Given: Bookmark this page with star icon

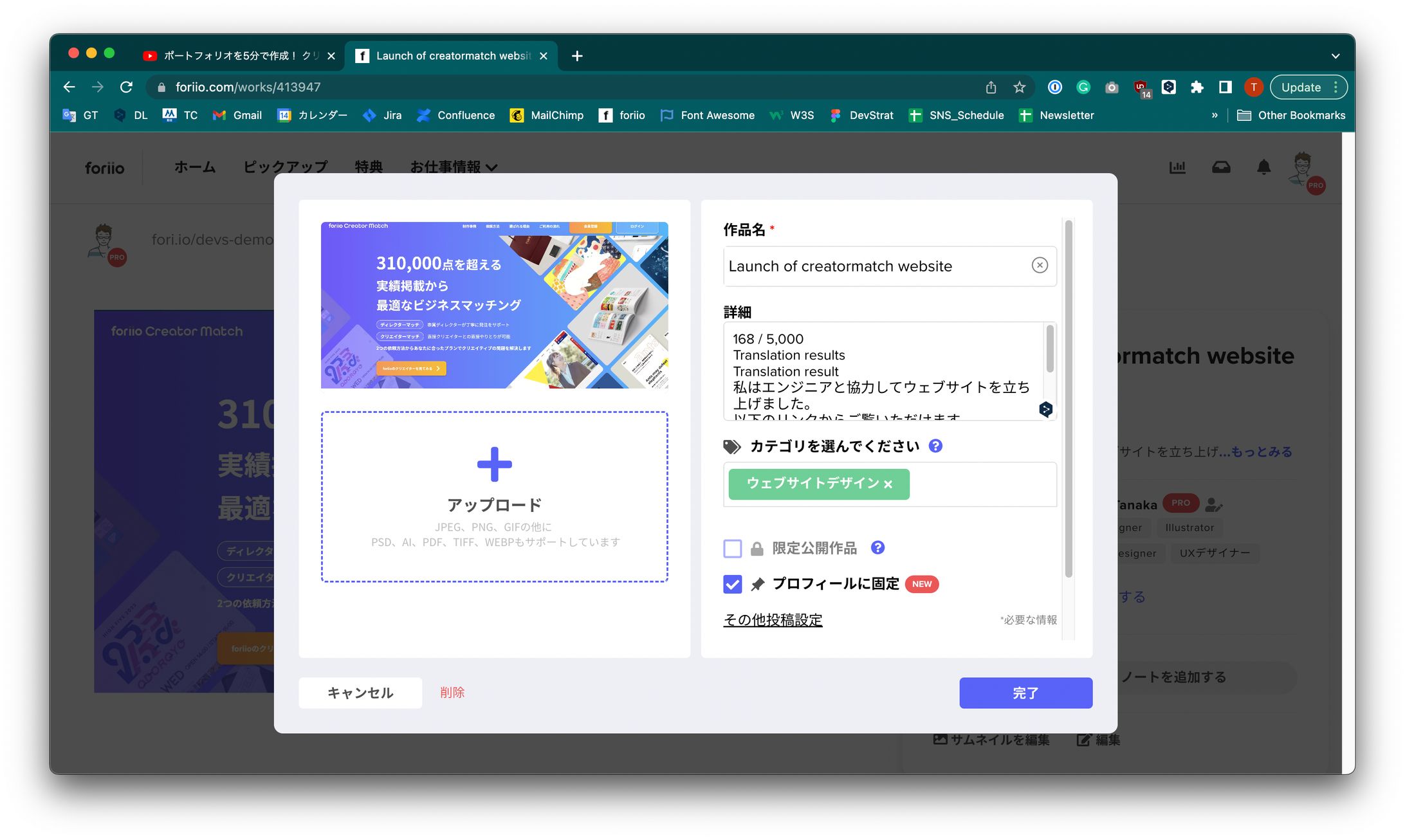Looking at the screenshot, I should [1019, 87].
